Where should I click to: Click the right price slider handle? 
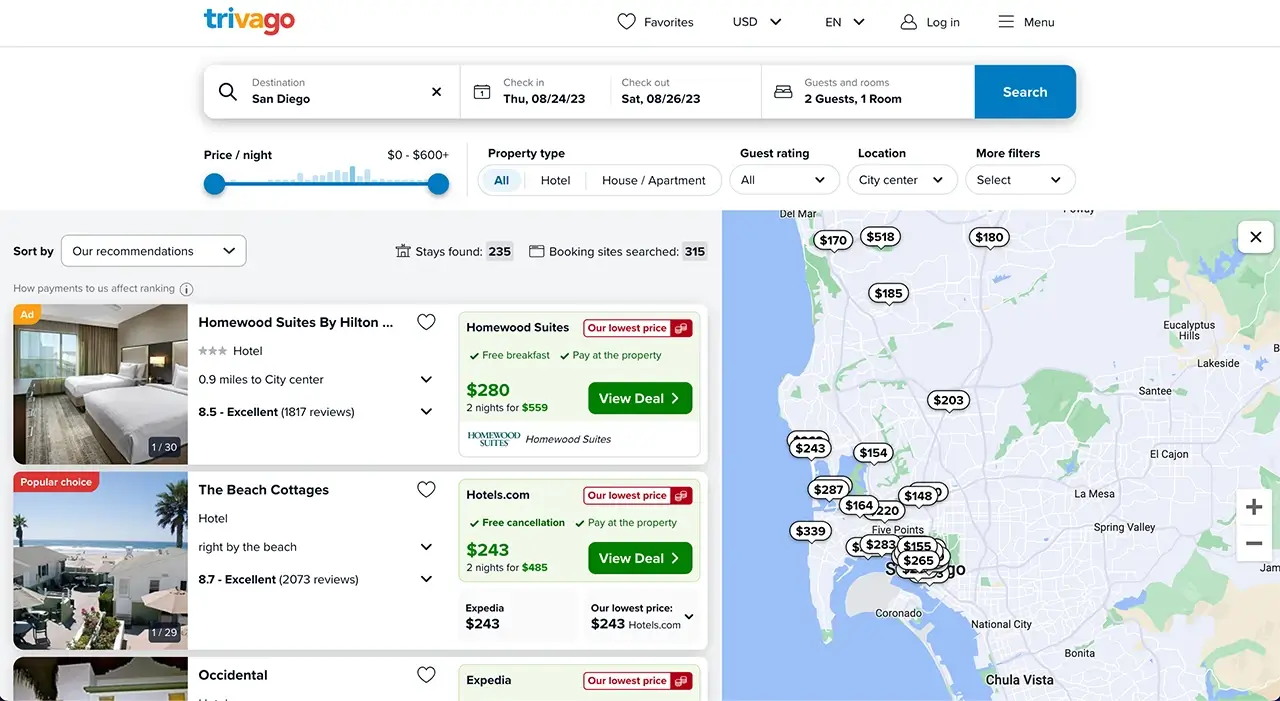coord(438,184)
